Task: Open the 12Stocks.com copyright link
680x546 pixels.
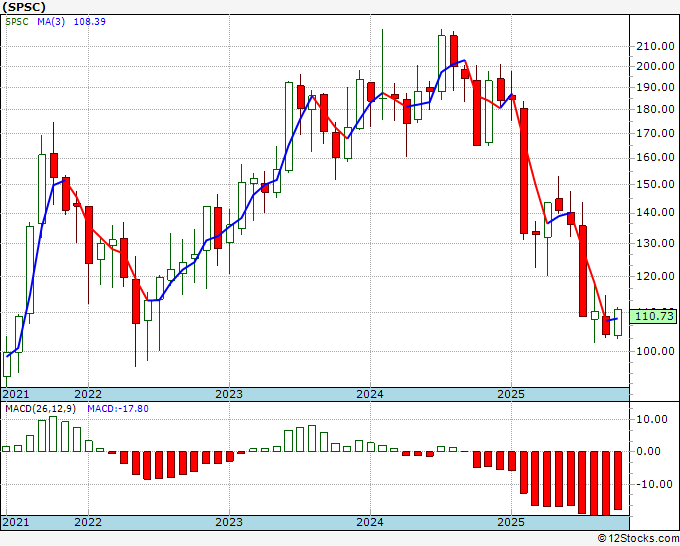Action: [638, 539]
